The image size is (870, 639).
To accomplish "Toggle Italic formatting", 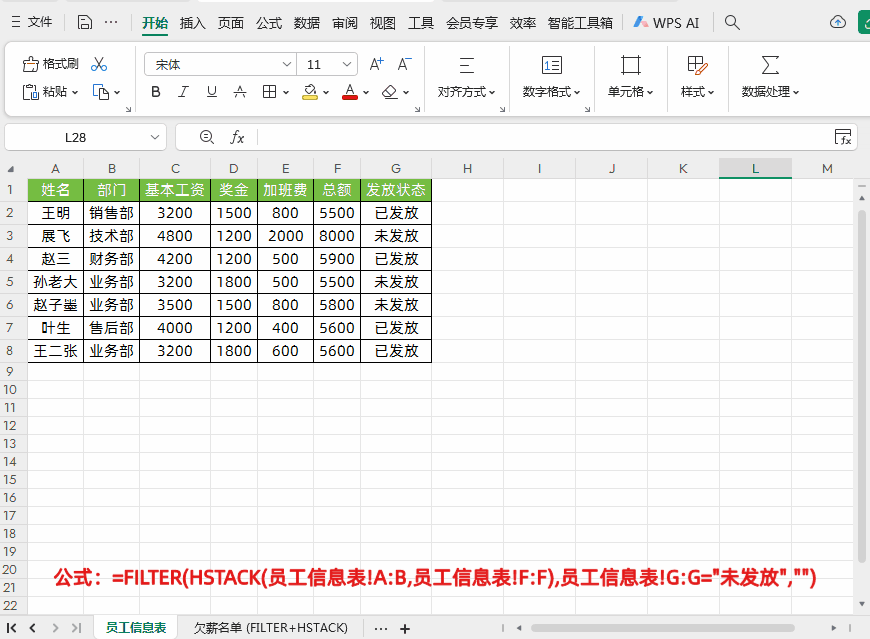I will [x=183, y=92].
